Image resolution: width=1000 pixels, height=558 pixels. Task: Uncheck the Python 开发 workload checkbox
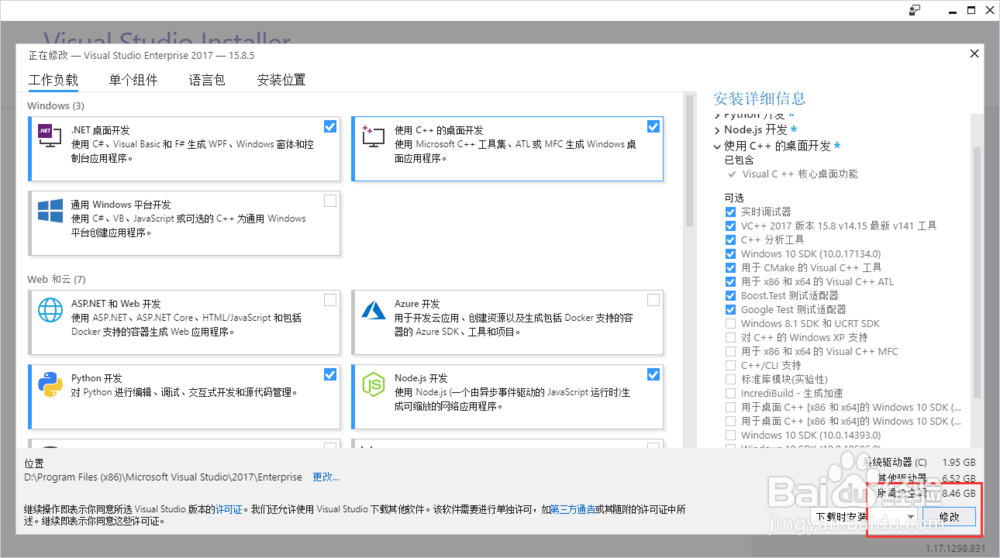tap(330, 374)
